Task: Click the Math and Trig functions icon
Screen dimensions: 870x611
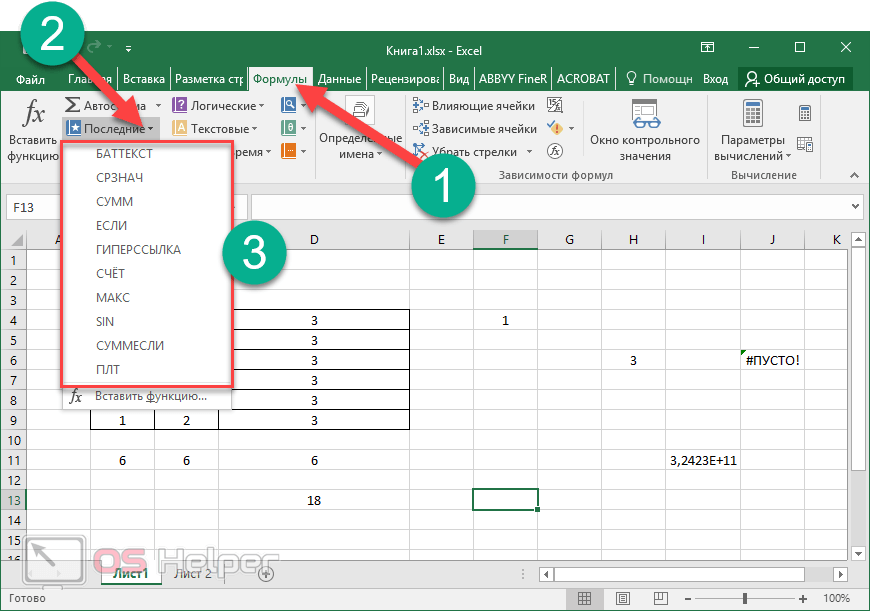Action: pyautogui.click(x=289, y=128)
